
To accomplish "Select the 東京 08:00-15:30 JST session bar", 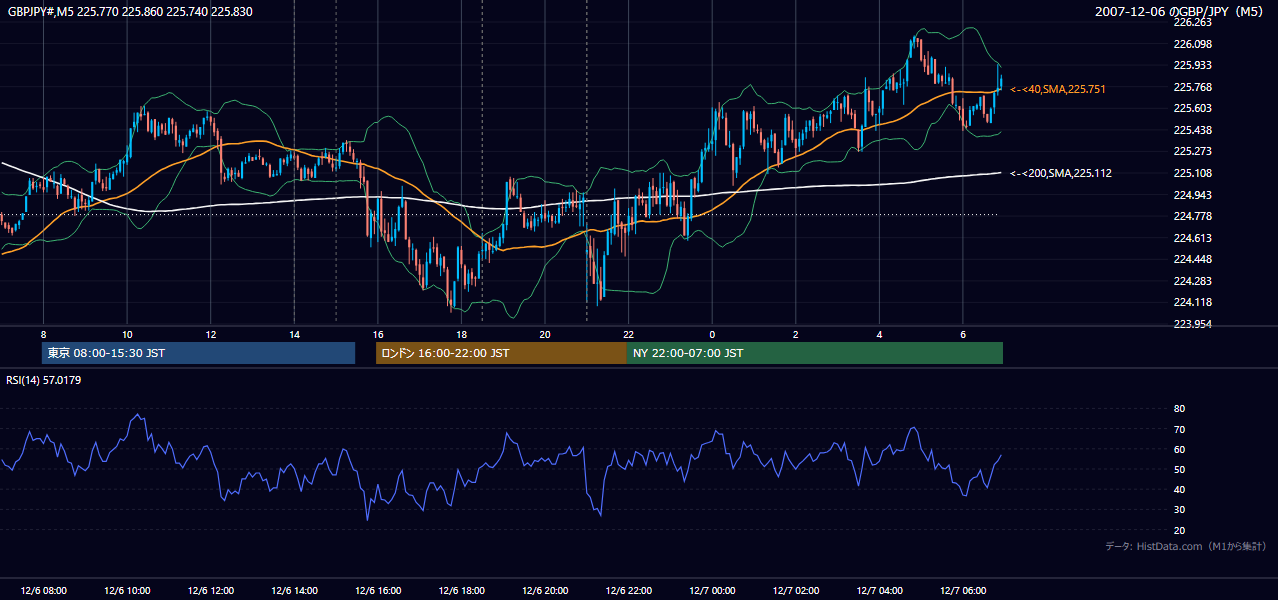I will (199, 353).
